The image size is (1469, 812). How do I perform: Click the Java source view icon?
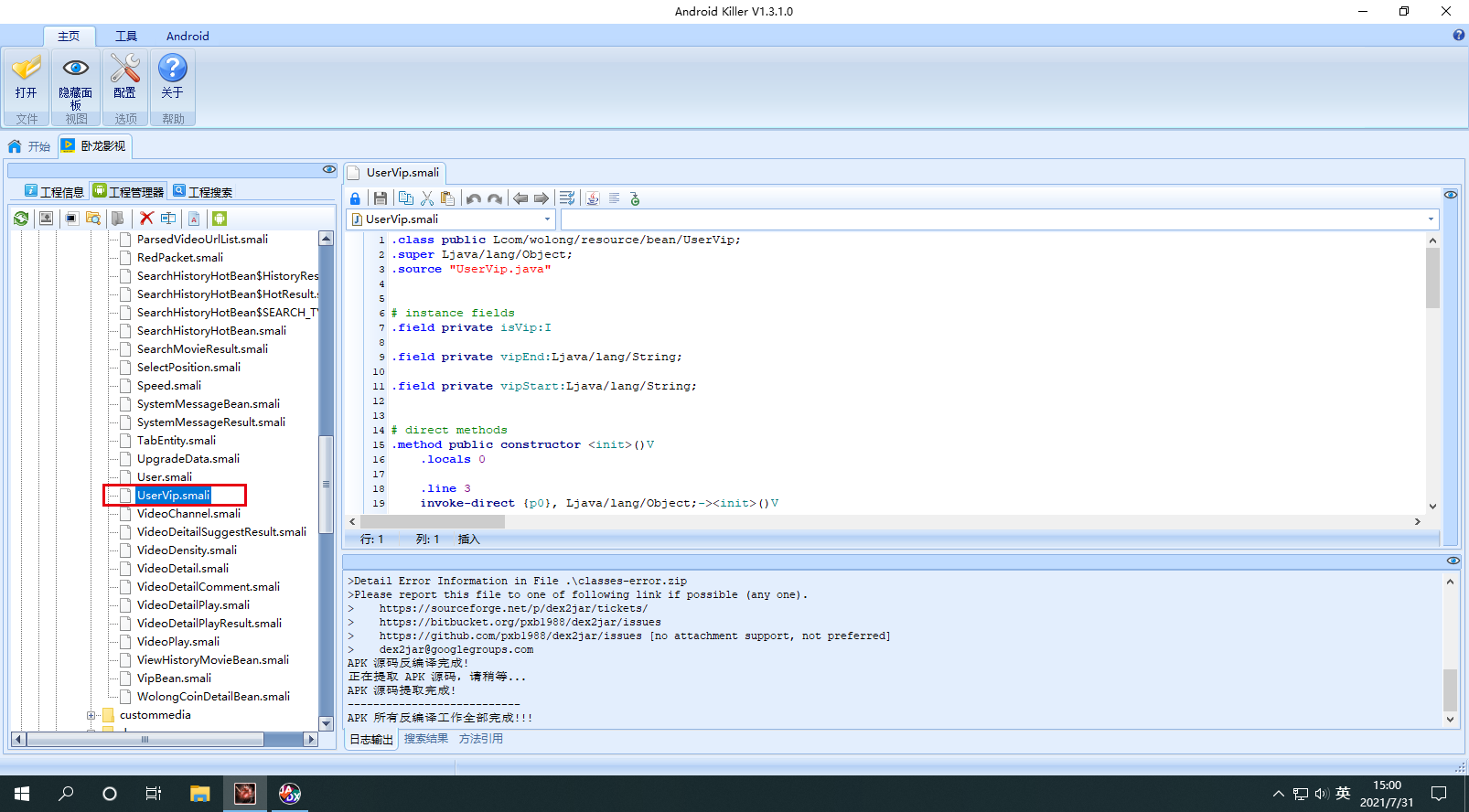[593, 198]
